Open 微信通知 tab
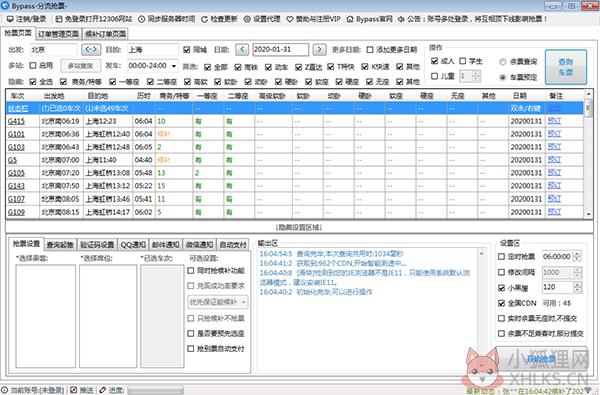Viewport: 600px width, 395px height. click(x=199, y=245)
